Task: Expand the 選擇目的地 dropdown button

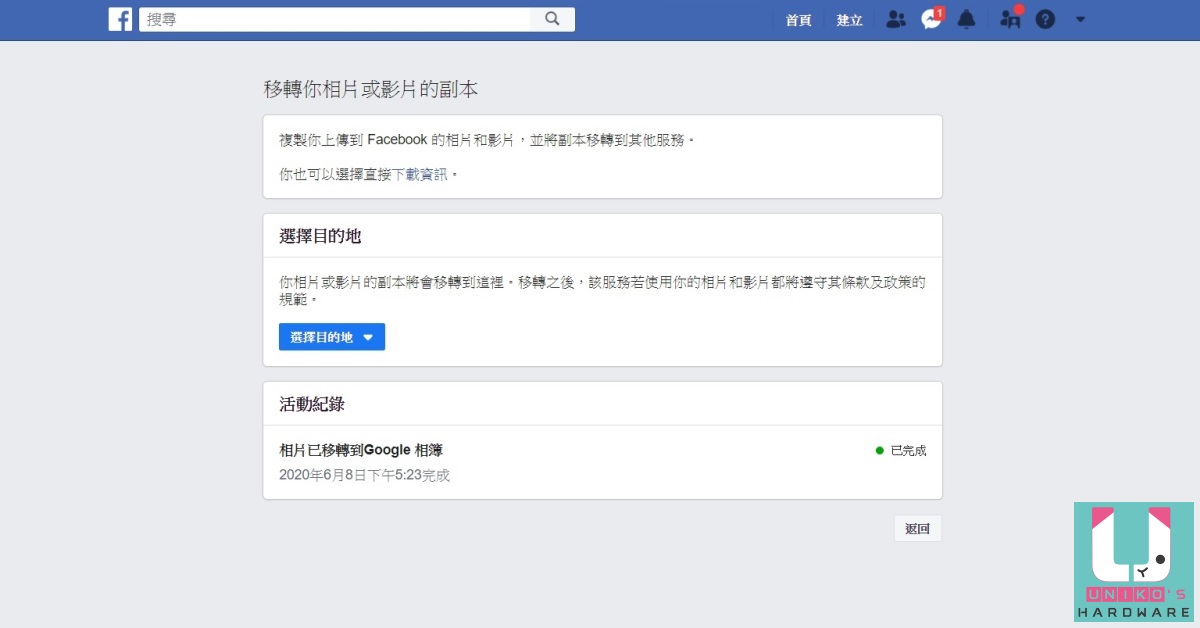Action: point(332,337)
